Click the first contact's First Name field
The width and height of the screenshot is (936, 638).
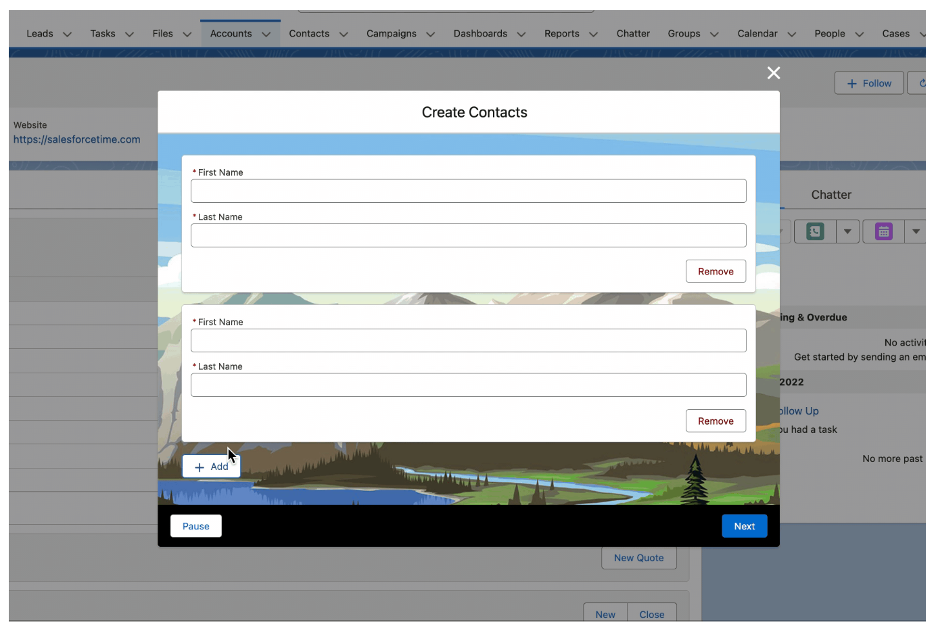point(468,191)
